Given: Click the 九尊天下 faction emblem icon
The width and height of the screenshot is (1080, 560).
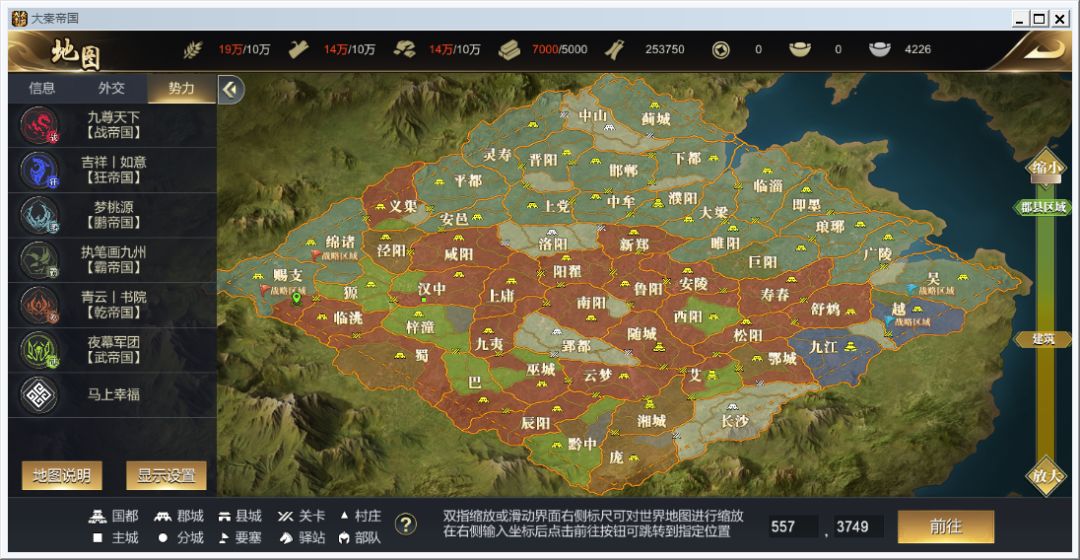Looking at the screenshot, I should pyautogui.click(x=39, y=125).
